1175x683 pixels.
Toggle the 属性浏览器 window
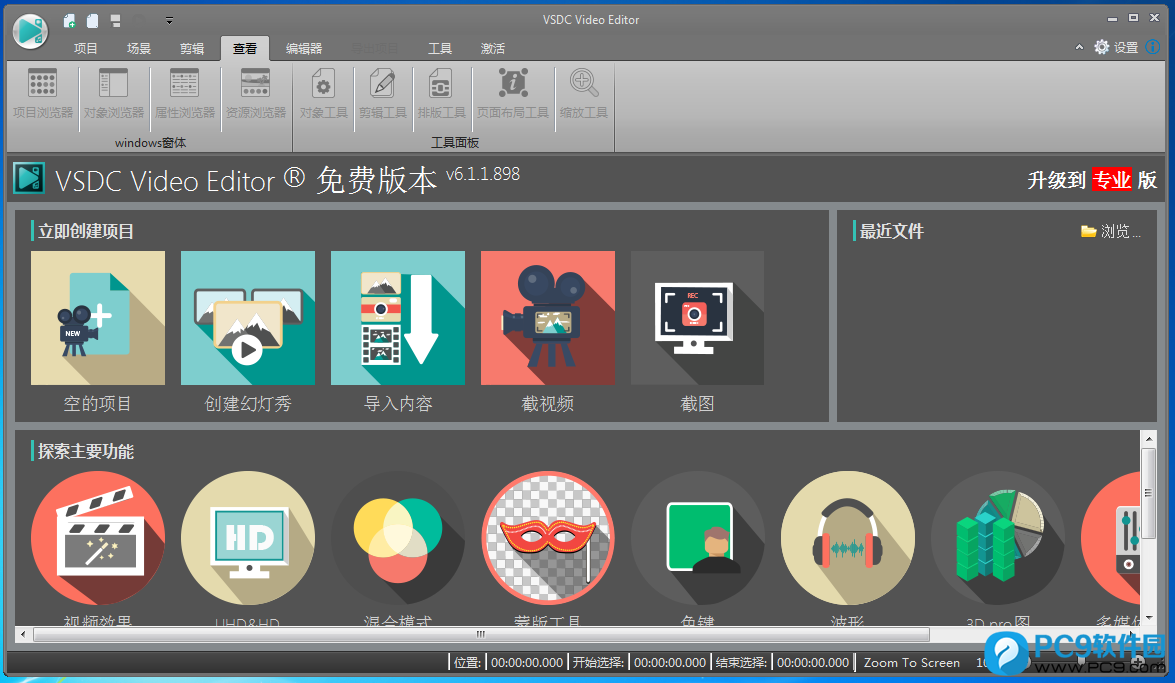[x=184, y=94]
